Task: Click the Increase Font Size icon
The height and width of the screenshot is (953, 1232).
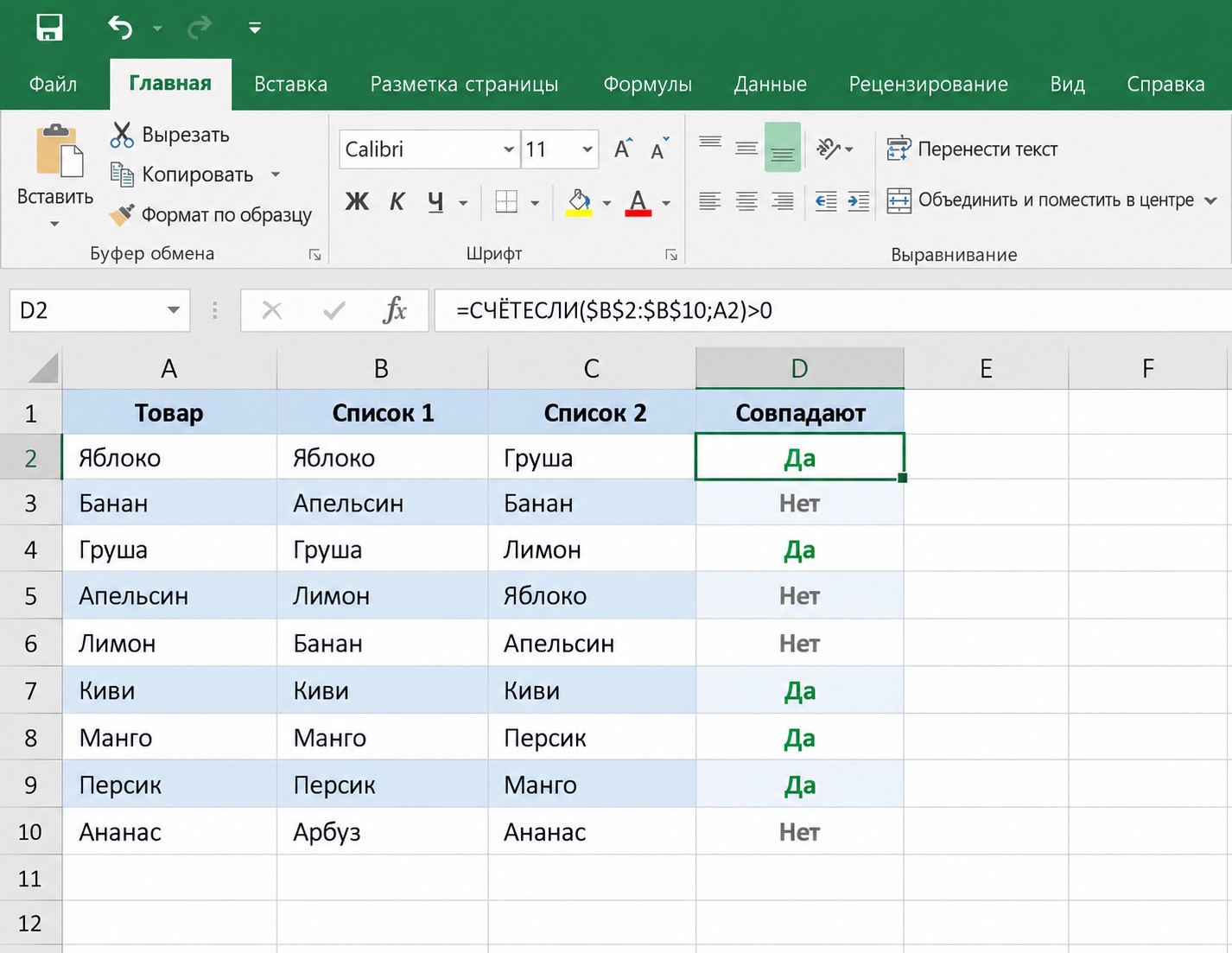Action: click(623, 149)
